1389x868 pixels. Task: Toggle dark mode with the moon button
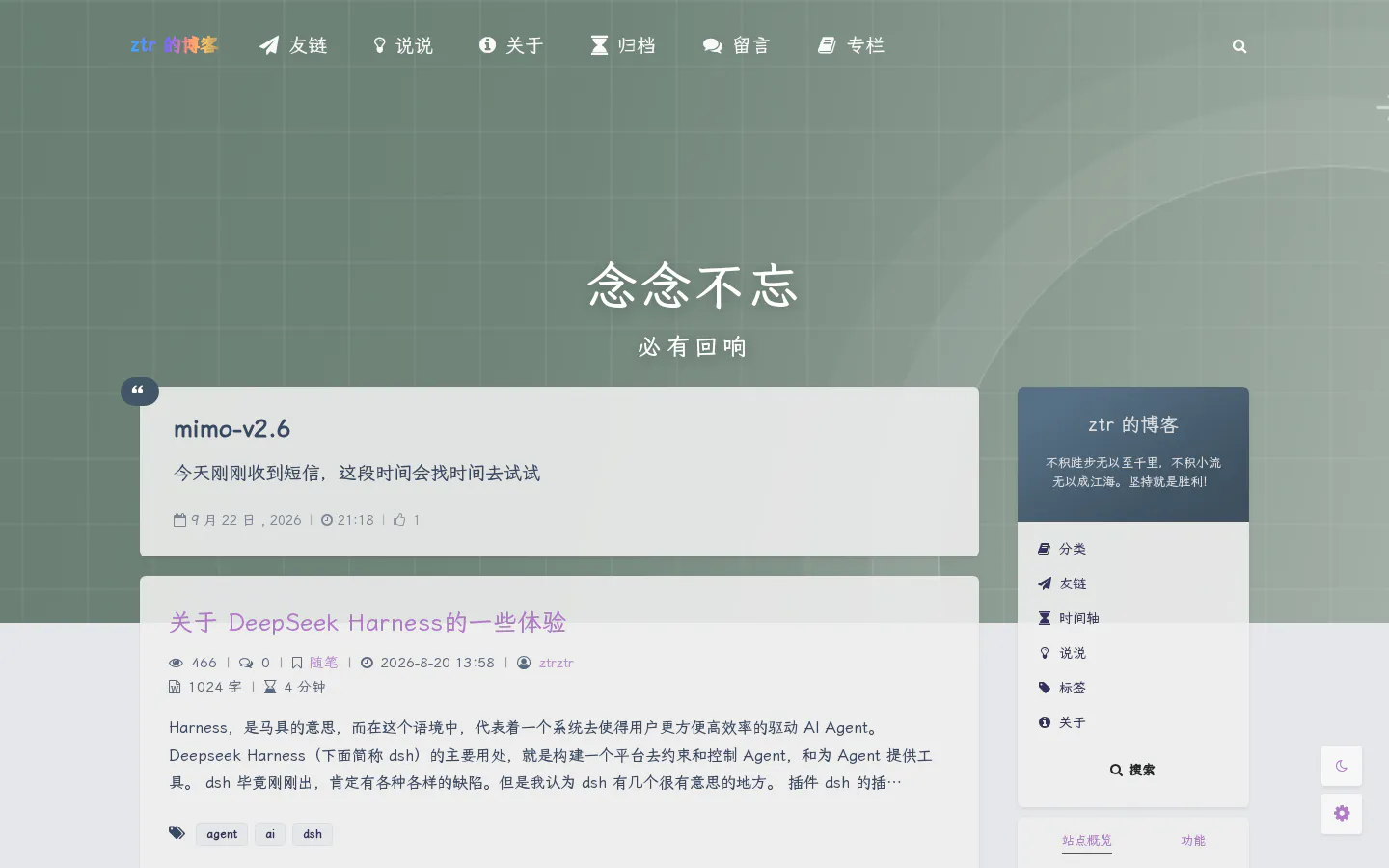(1342, 766)
